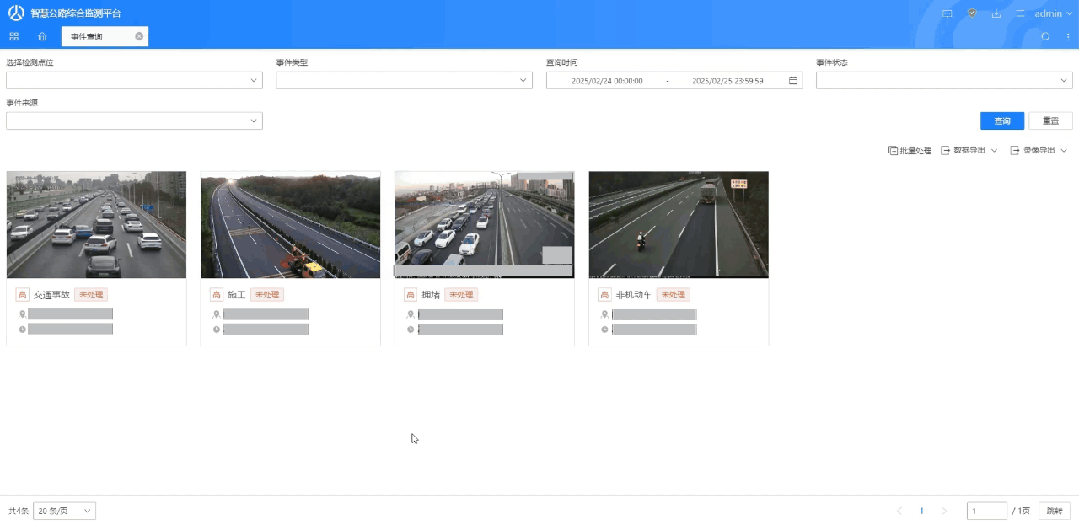Click the 批量处理 batch process button
1079x525 pixels.
(909, 150)
